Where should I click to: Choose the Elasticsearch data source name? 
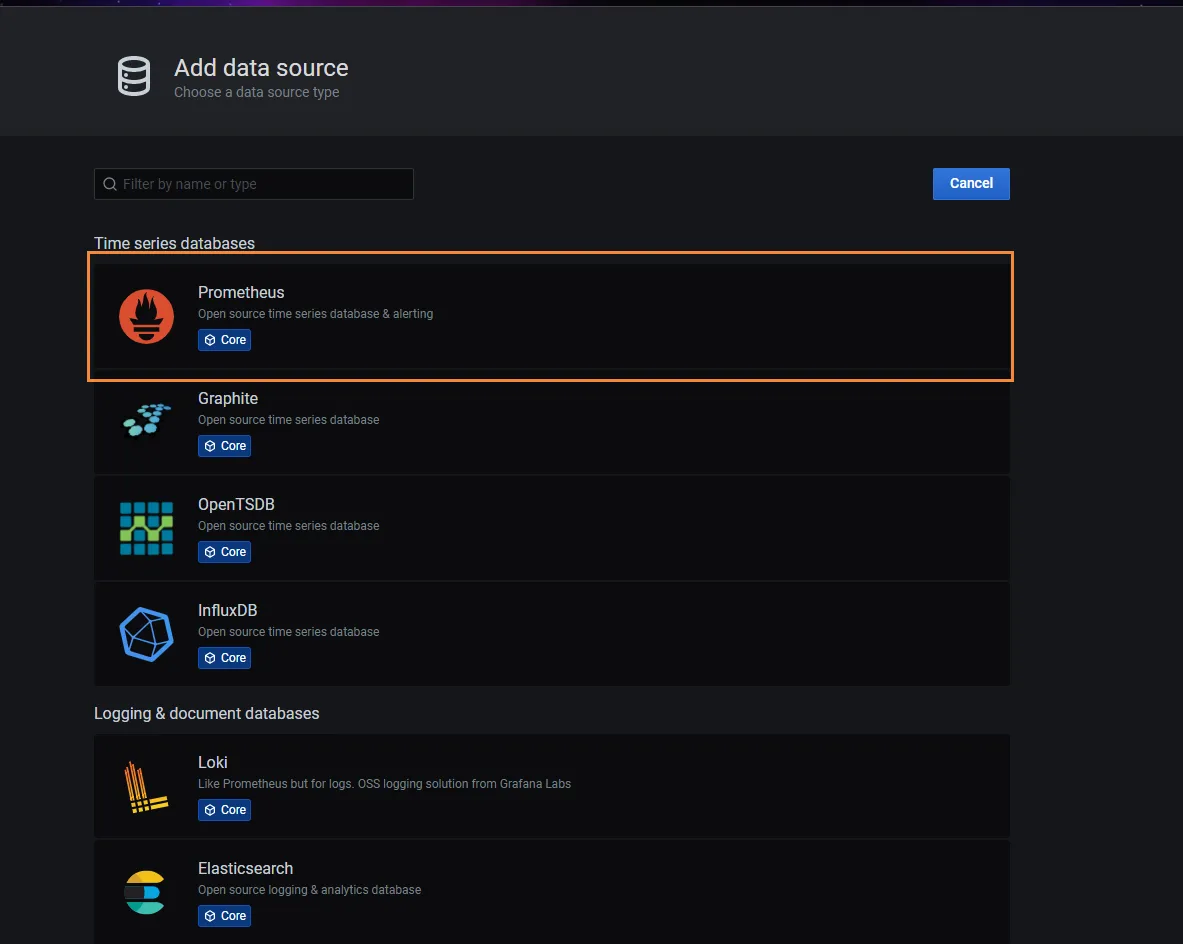point(245,868)
